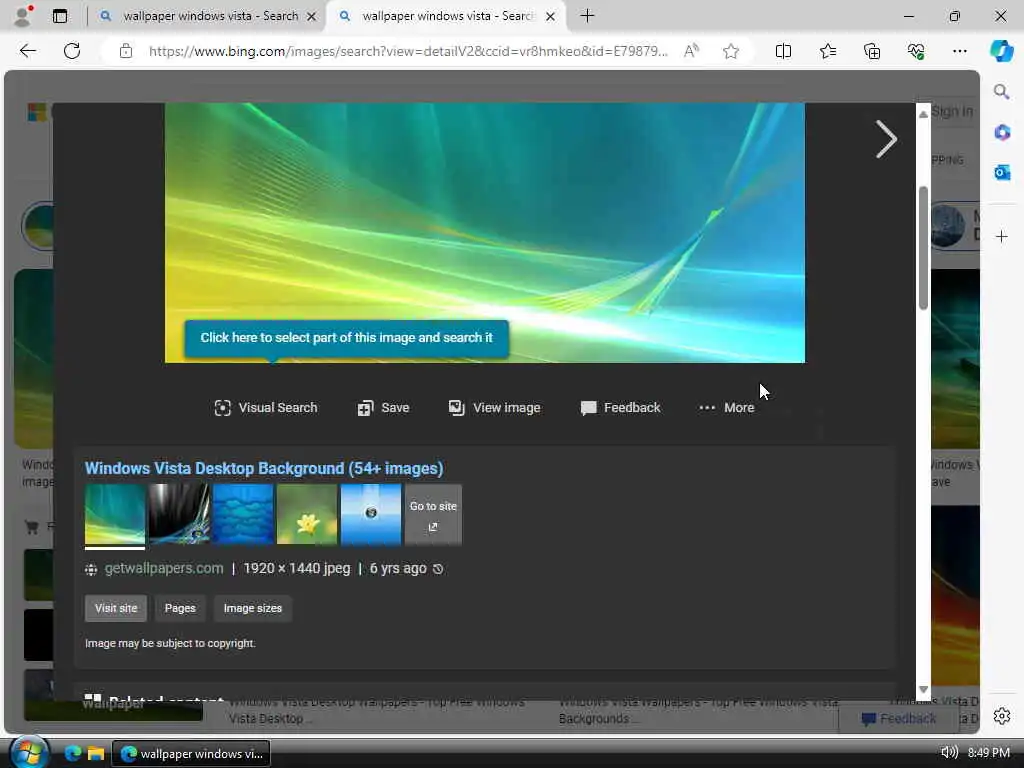Open the Favorites list icon
Image resolution: width=1024 pixels, height=768 pixels.
point(827,51)
